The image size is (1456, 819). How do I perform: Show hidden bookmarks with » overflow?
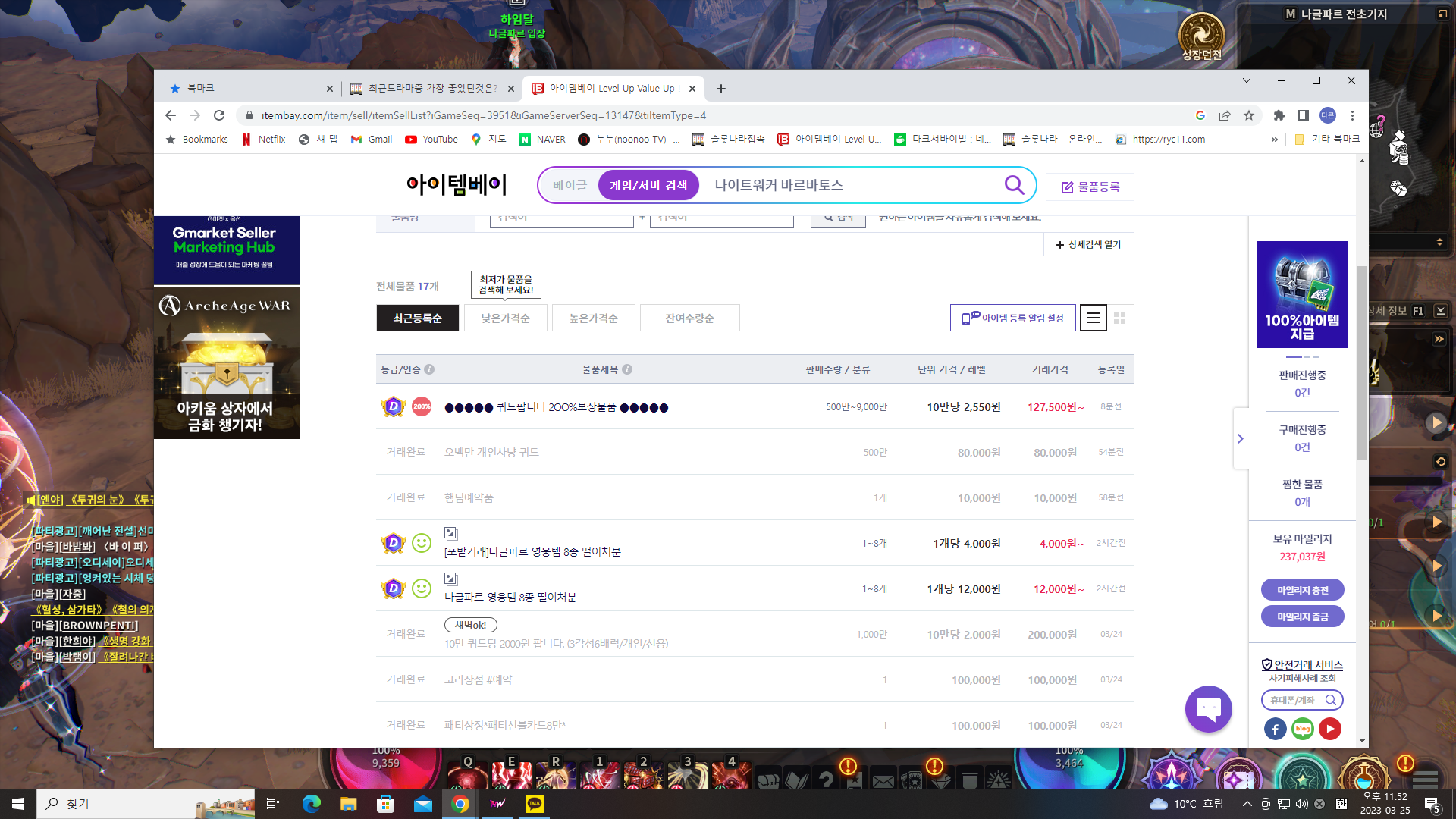[1275, 140]
